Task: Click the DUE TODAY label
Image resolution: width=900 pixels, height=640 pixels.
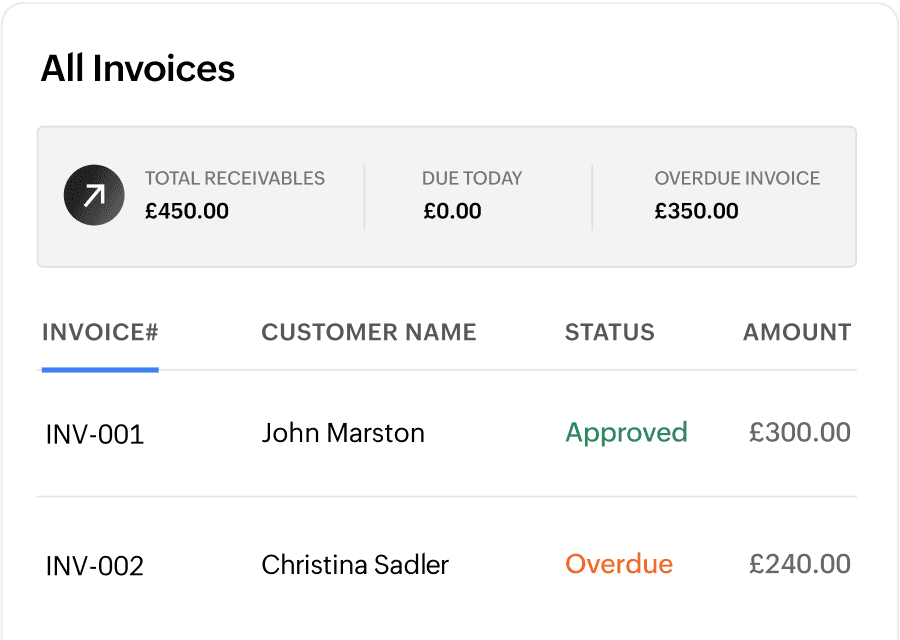Action: 472,179
